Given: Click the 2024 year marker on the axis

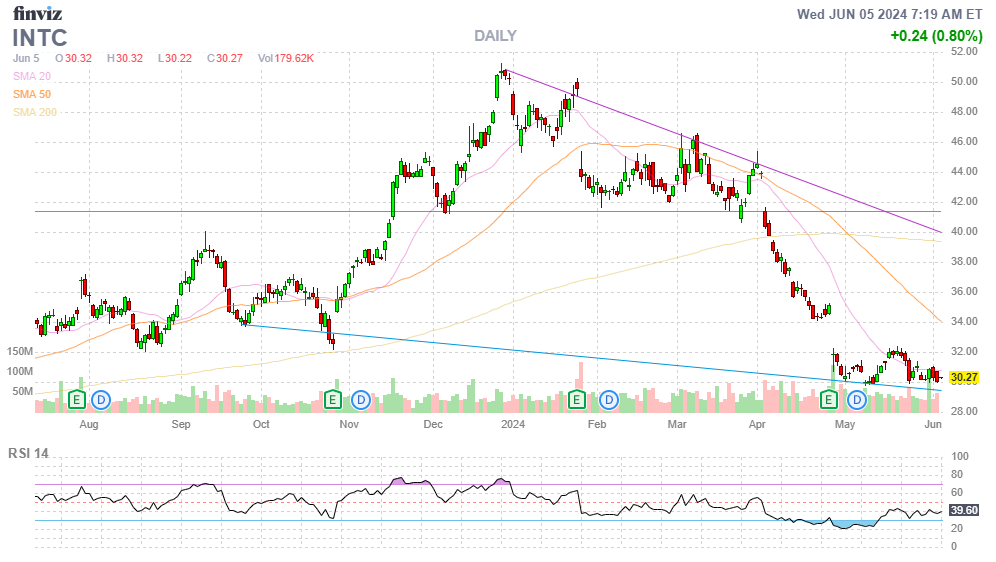Looking at the screenshot, I should click(x=513, y=424).
